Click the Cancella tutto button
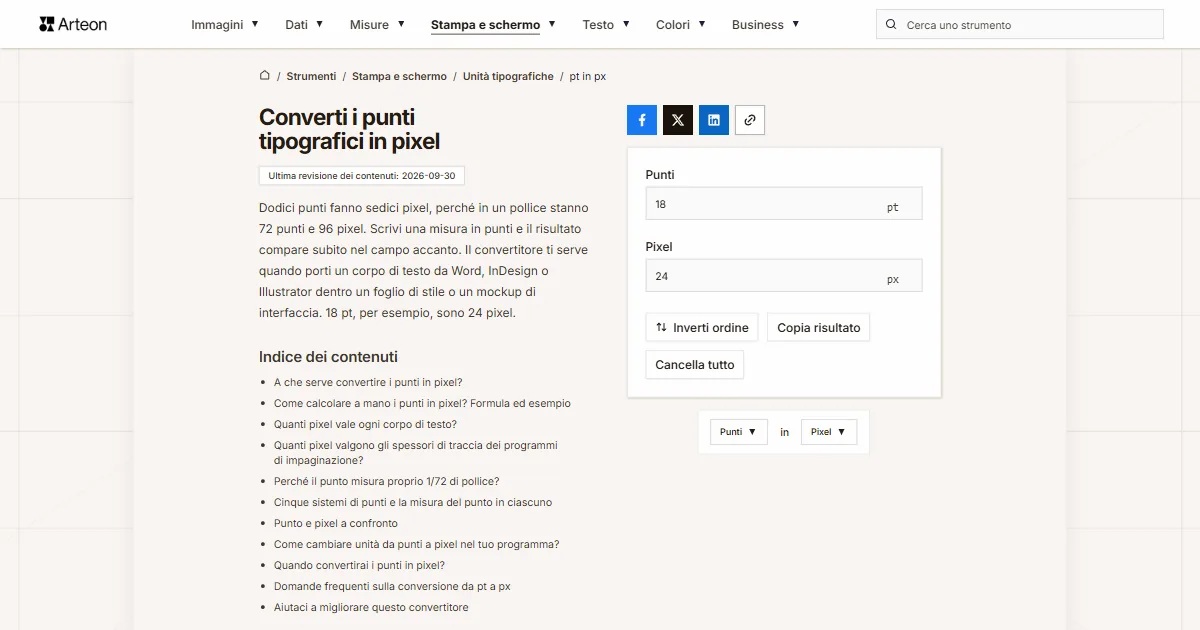 (x=695, y=365)
